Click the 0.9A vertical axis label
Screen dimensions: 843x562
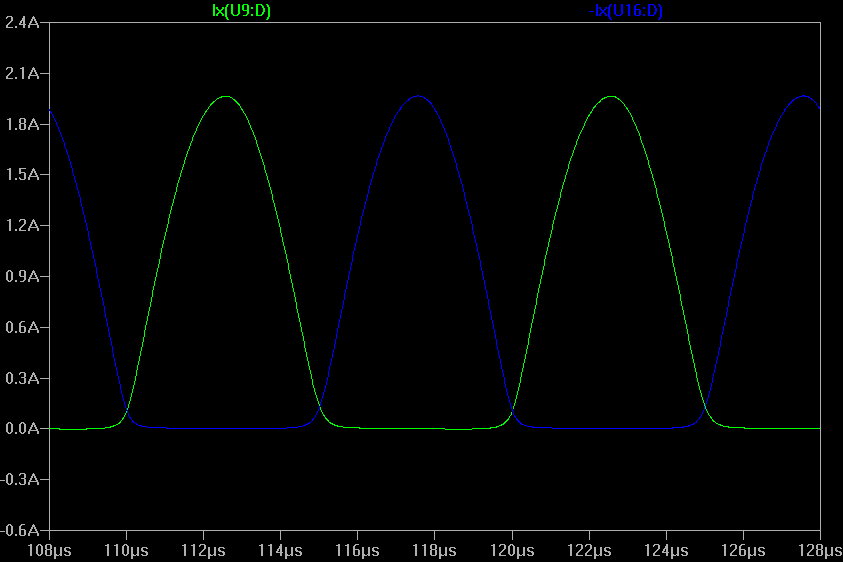coord(22,276)
